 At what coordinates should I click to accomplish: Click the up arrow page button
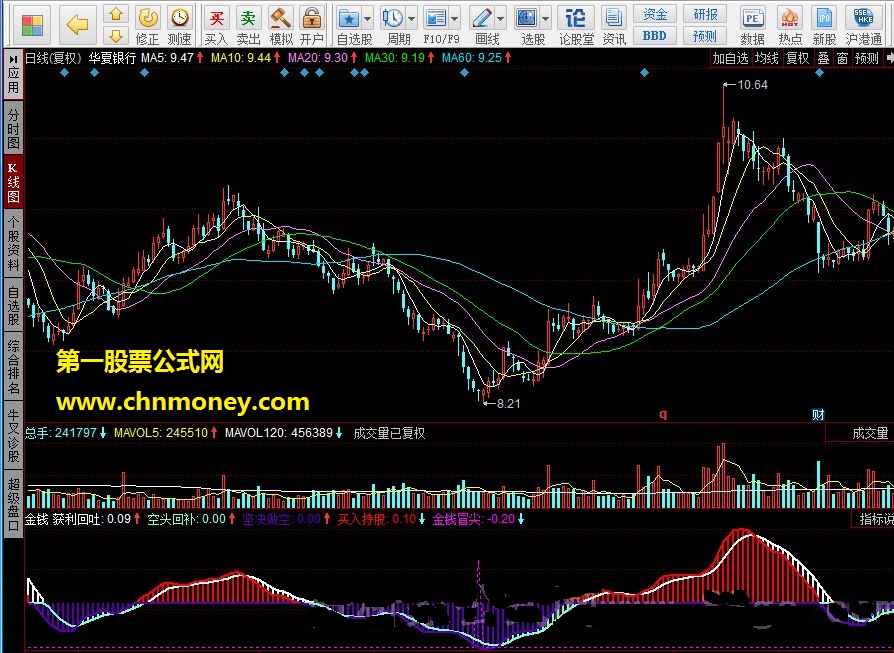coord(116,14)
